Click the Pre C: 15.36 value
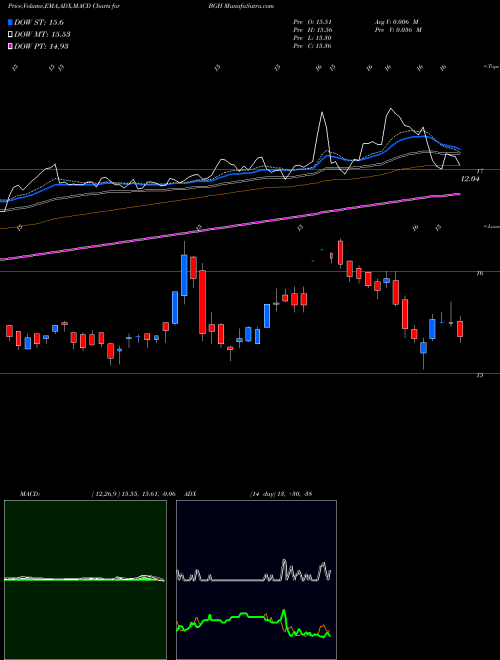 pyautogui.click(x=312, y=46)
